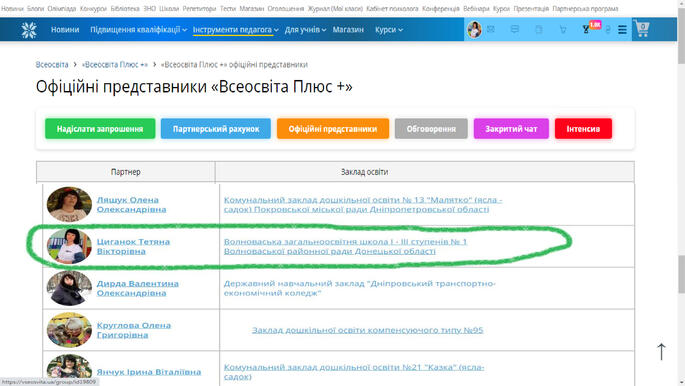Click the back-to-top arrow
The width and height of the screenshot is (685, 386).
pyautogui.click(x=661, y=352)
